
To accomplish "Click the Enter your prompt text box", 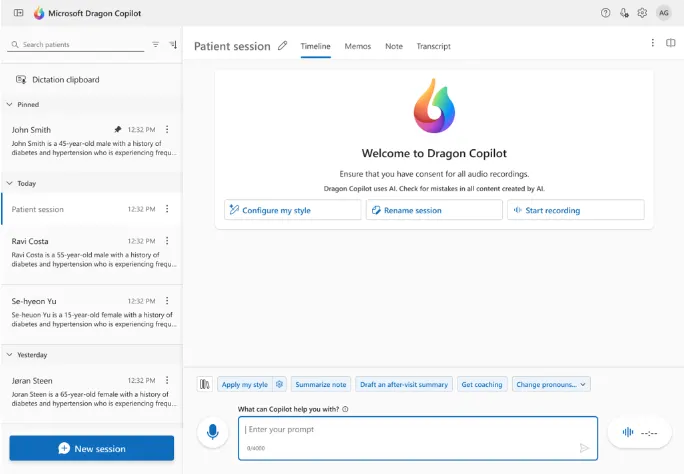I will tap(418, 438).
